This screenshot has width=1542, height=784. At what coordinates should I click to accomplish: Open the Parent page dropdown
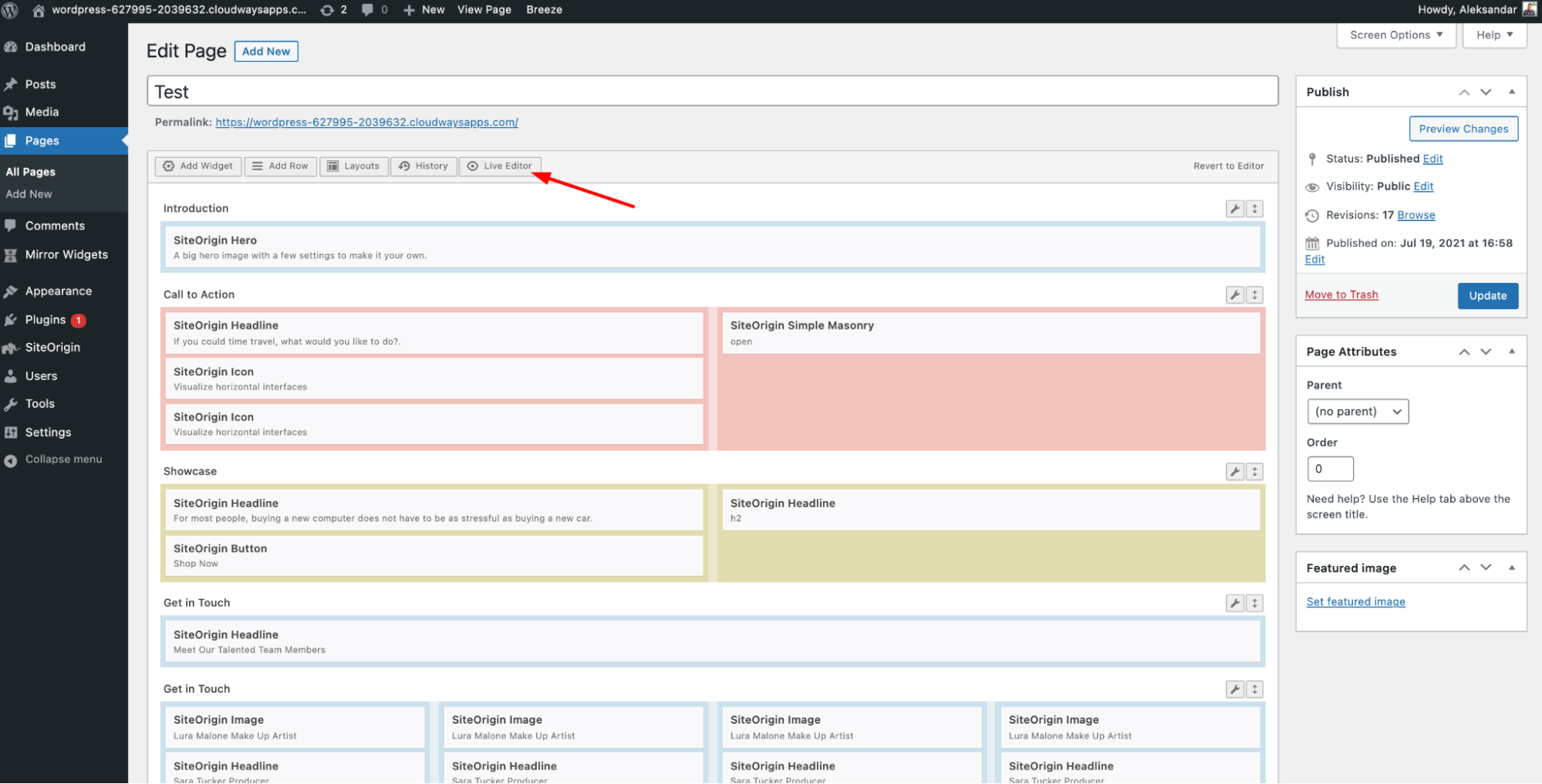(1357, 412)
